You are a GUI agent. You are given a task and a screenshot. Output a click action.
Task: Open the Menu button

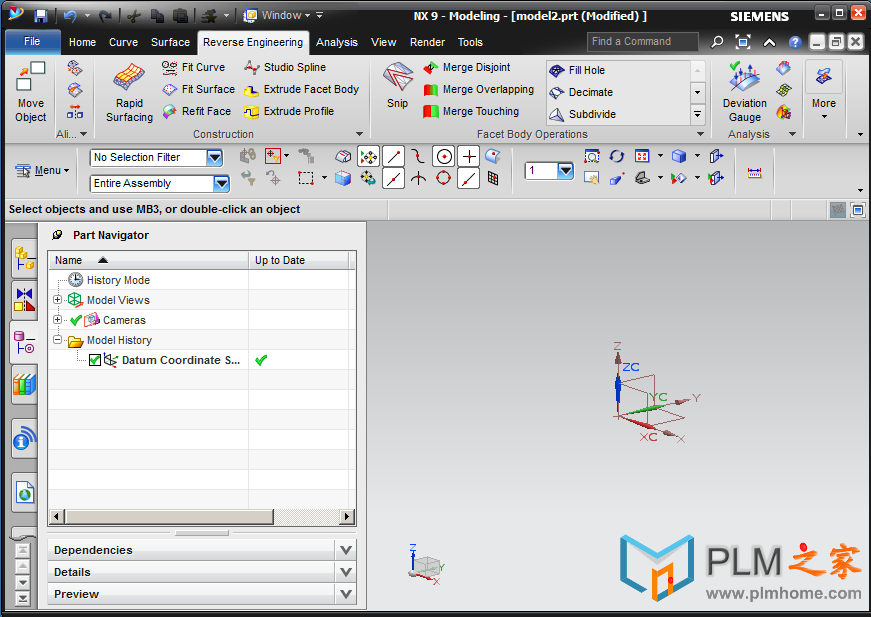42,170
